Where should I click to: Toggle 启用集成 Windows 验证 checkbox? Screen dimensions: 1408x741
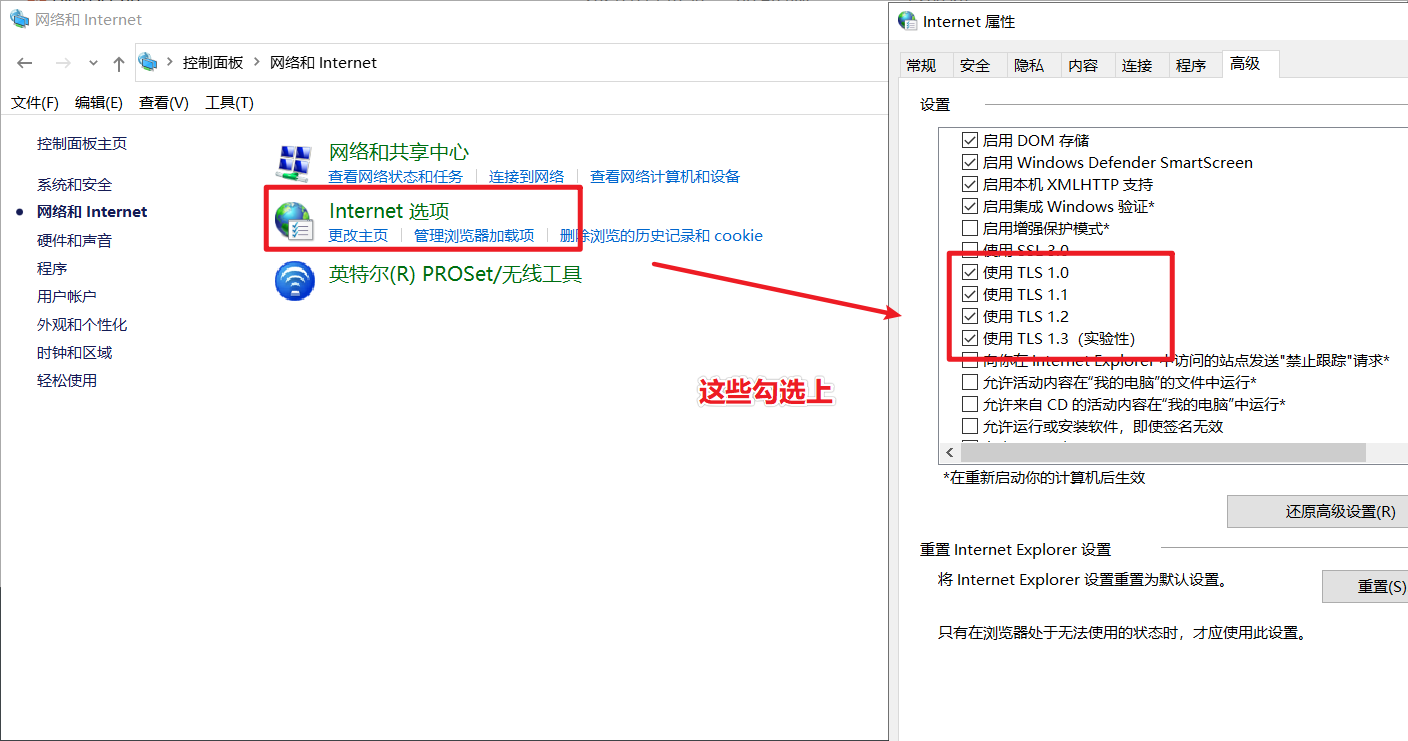(x=969, y=206)
